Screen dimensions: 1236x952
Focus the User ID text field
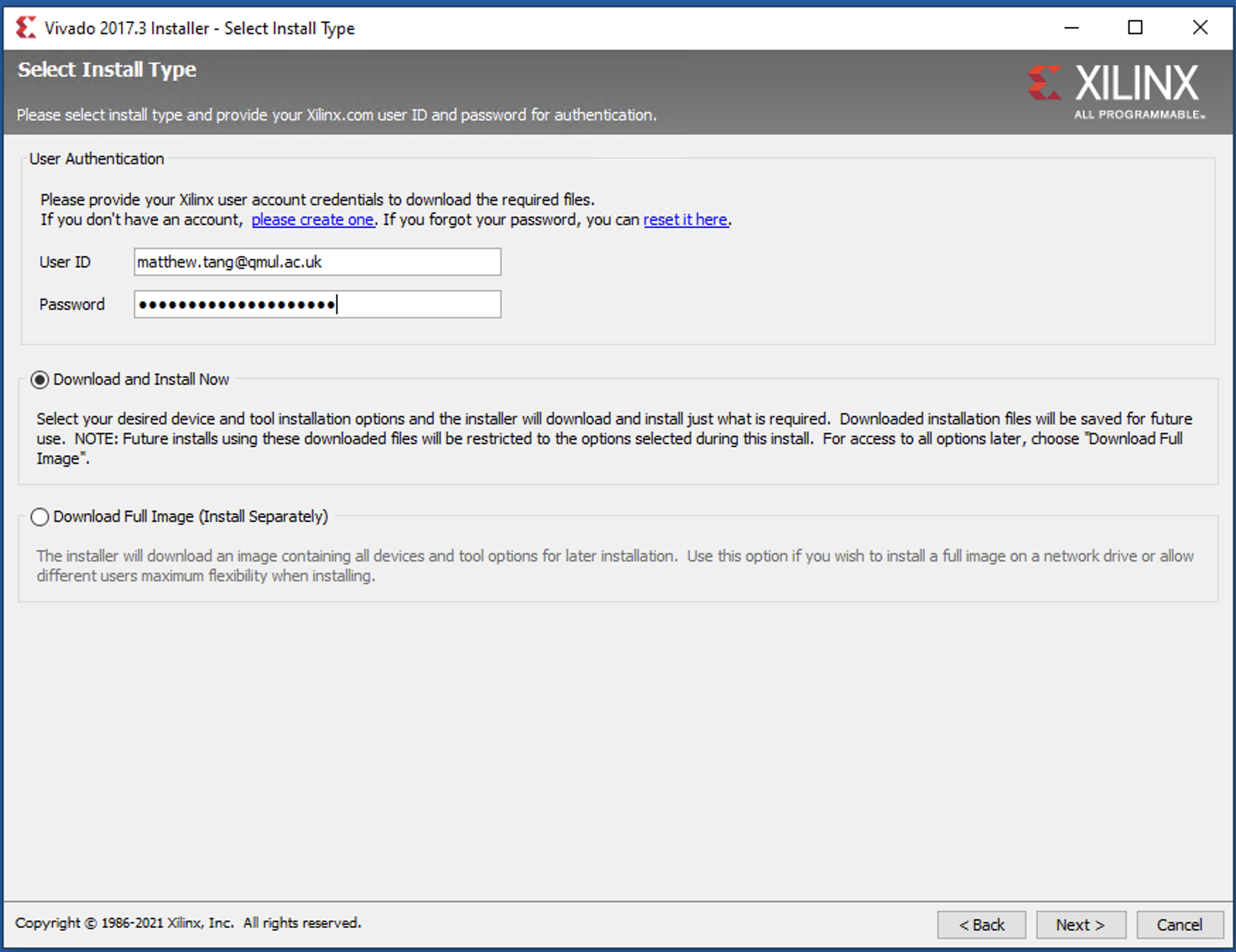tap(317, 262)
